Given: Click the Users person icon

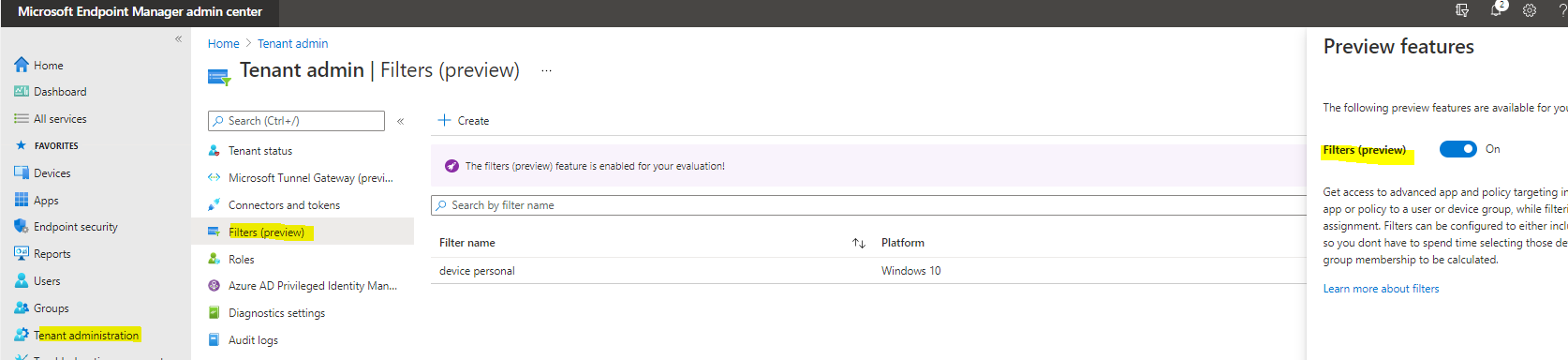Looking at the screenshot, I should [22, 280].
